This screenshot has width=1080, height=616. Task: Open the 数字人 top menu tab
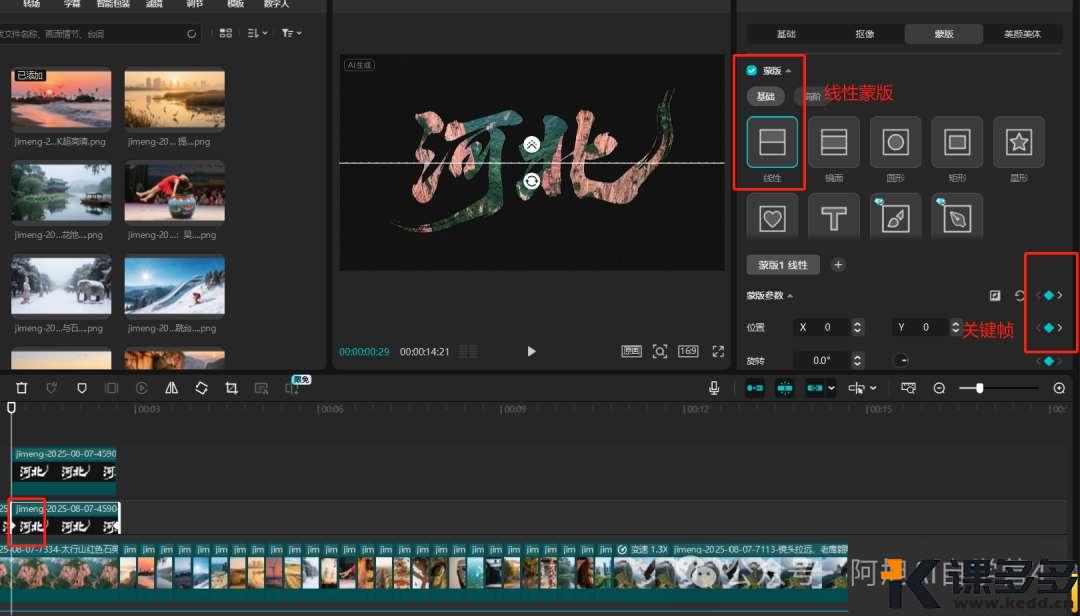[276, 3]
